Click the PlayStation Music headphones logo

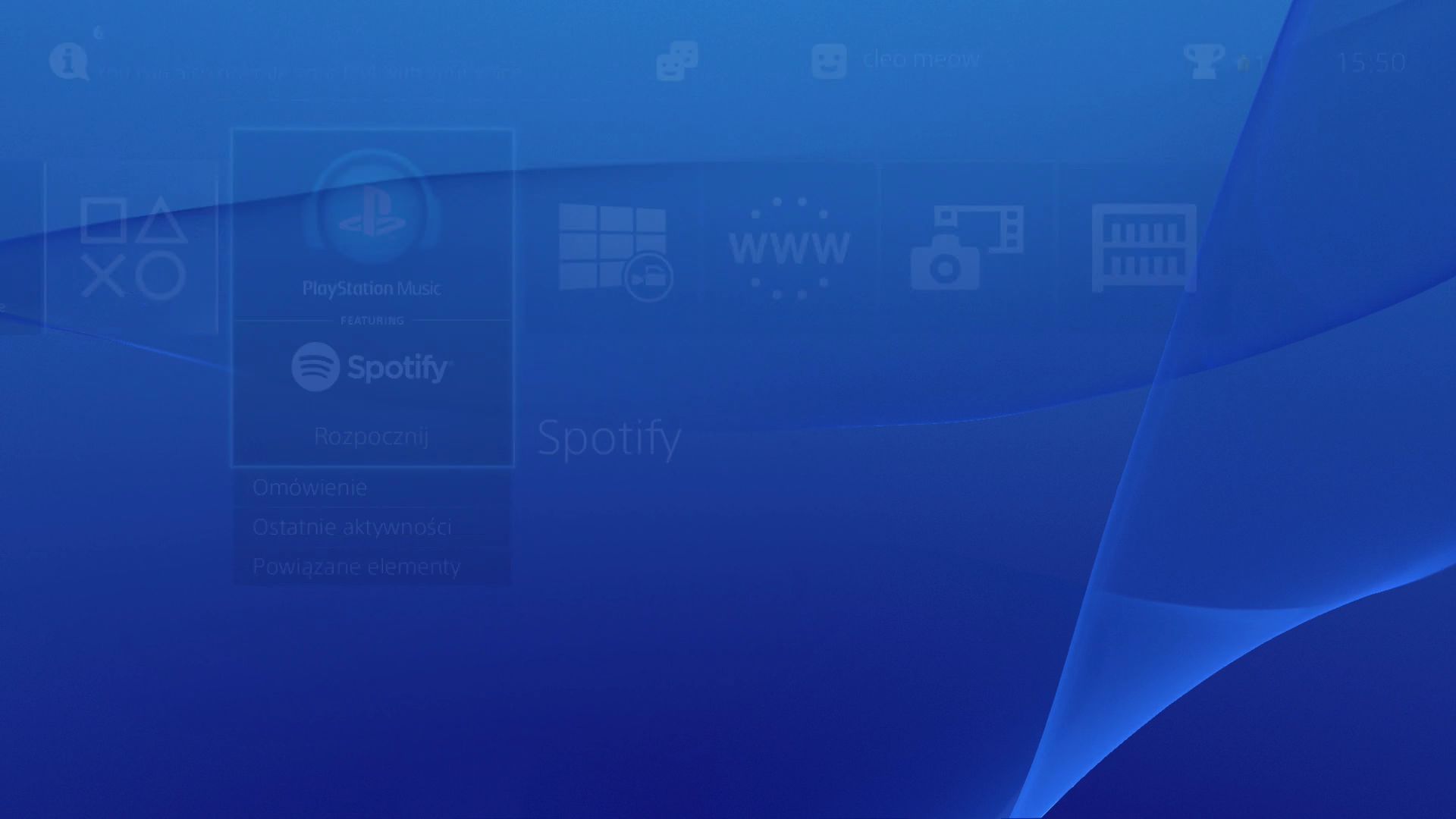pos(372,209)
